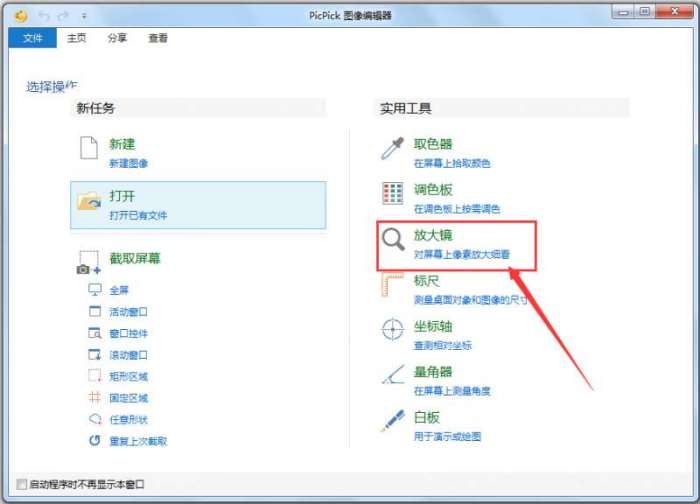The image size is (700, 504).
Task: Open the 放大镜 tool heading
Action: [x=433, y=235]
